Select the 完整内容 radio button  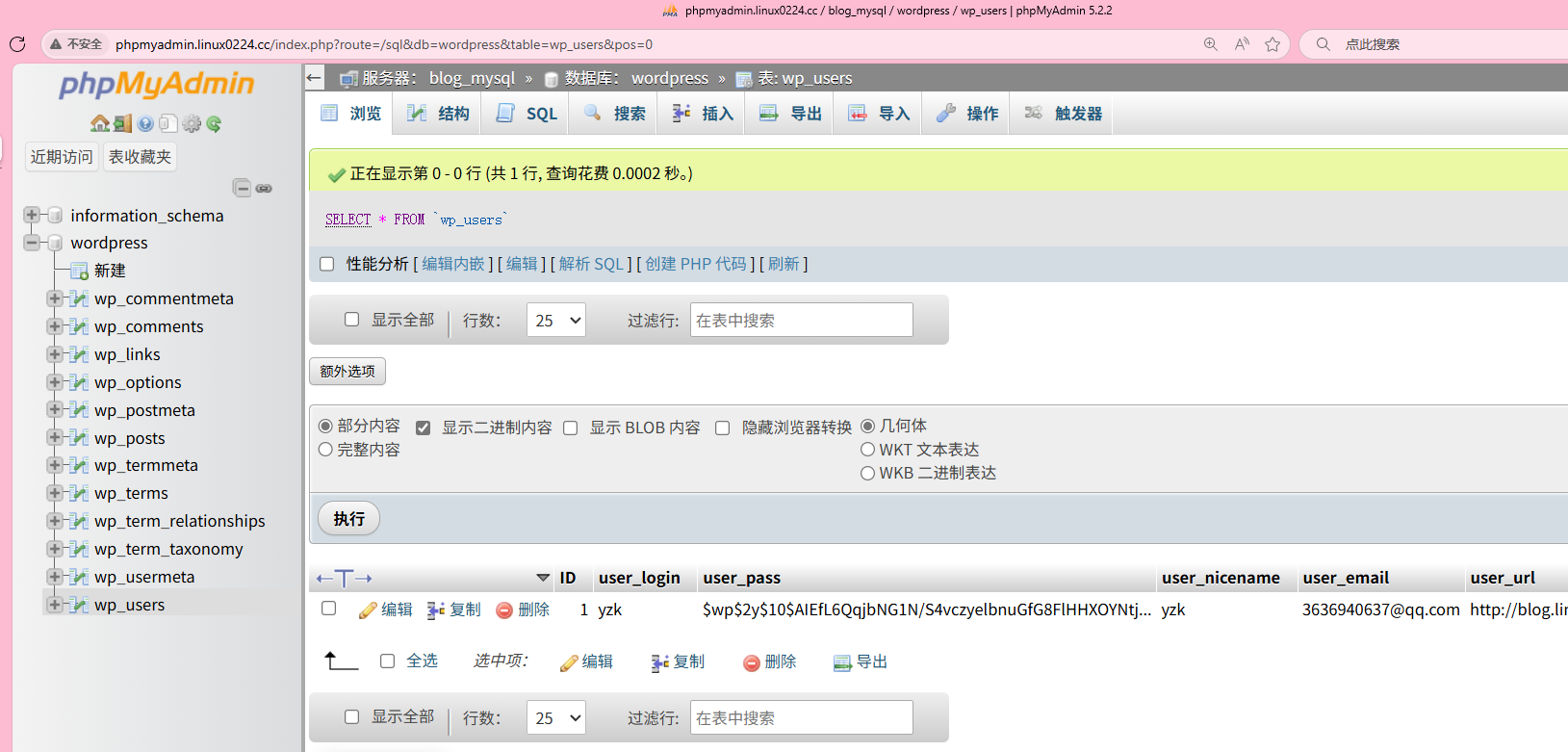click(325, 450)
